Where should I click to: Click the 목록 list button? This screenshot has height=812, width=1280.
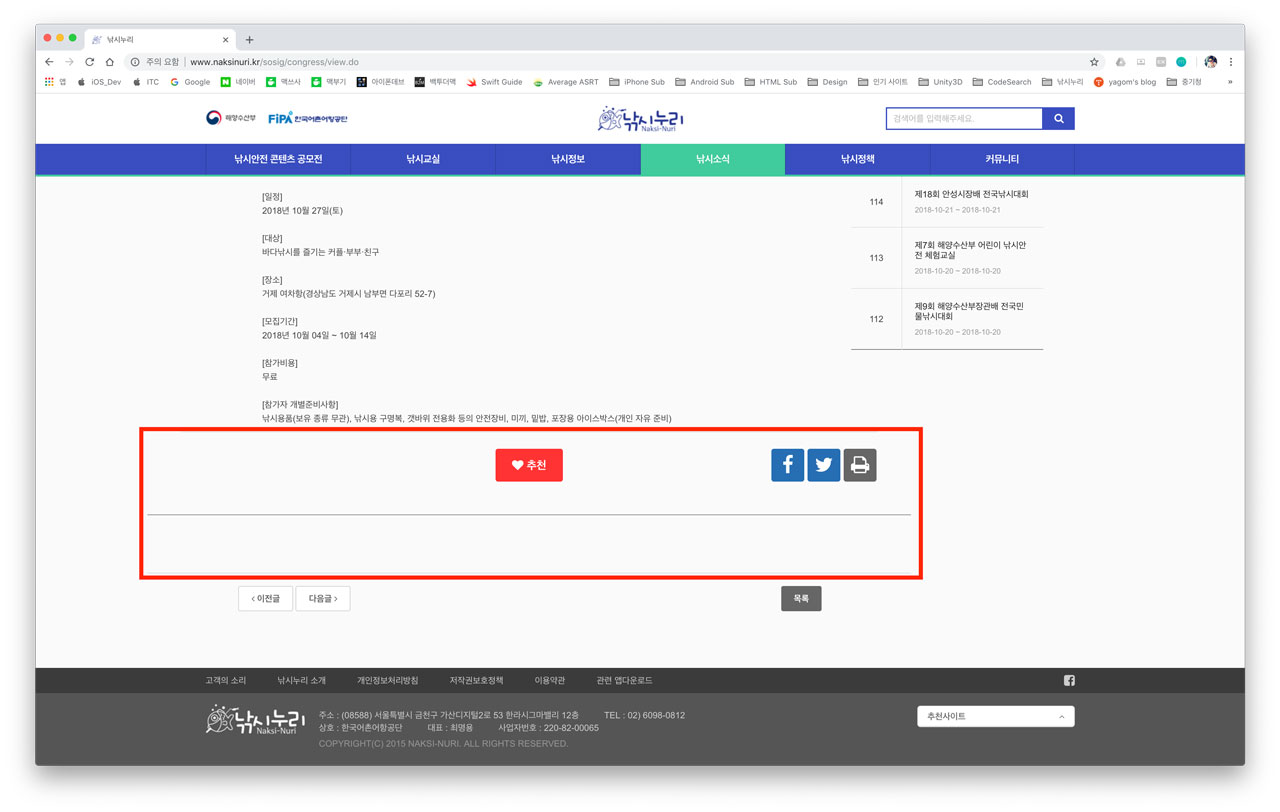click(801, 598)
